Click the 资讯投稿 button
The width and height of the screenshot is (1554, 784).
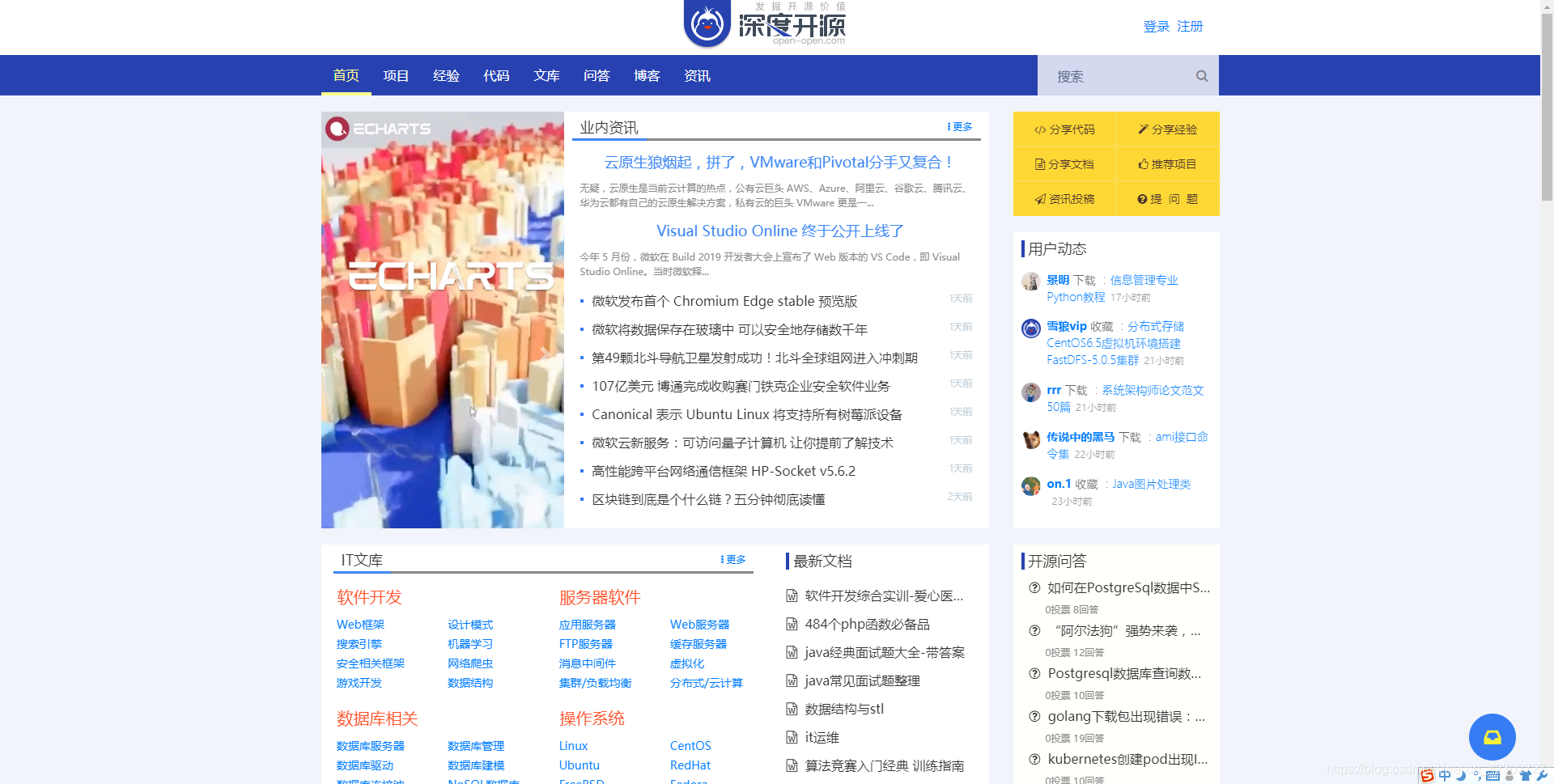pyautogui.click(x=1064, y=199)
